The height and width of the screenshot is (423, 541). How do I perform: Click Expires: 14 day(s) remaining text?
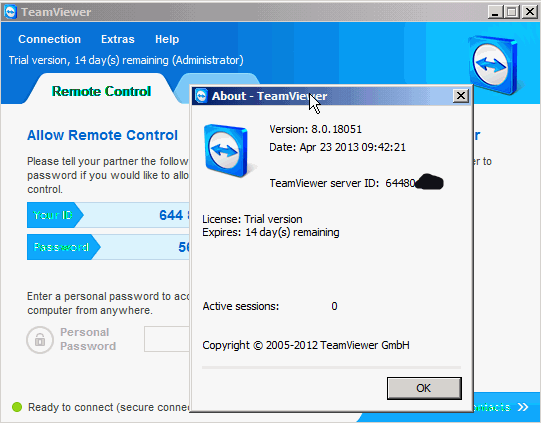(271, 232)
